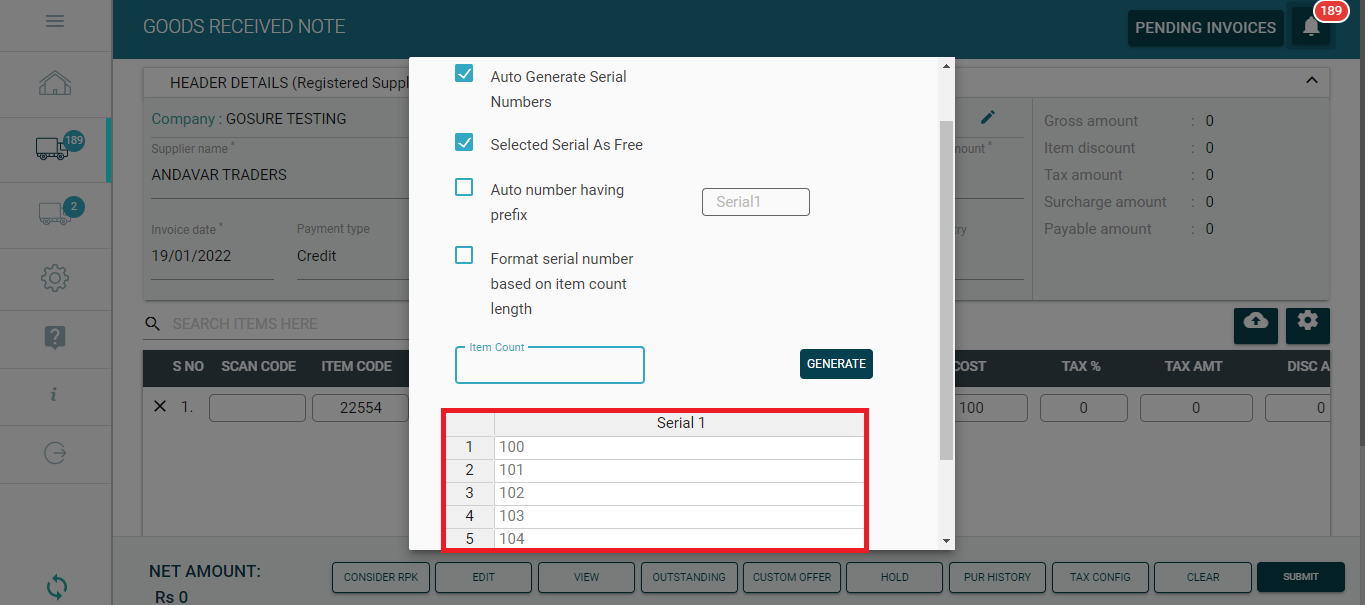Click the CUSTOM OFFER button
The height and width of the screenshot is (605, 1365).
[x=792, y=577]
